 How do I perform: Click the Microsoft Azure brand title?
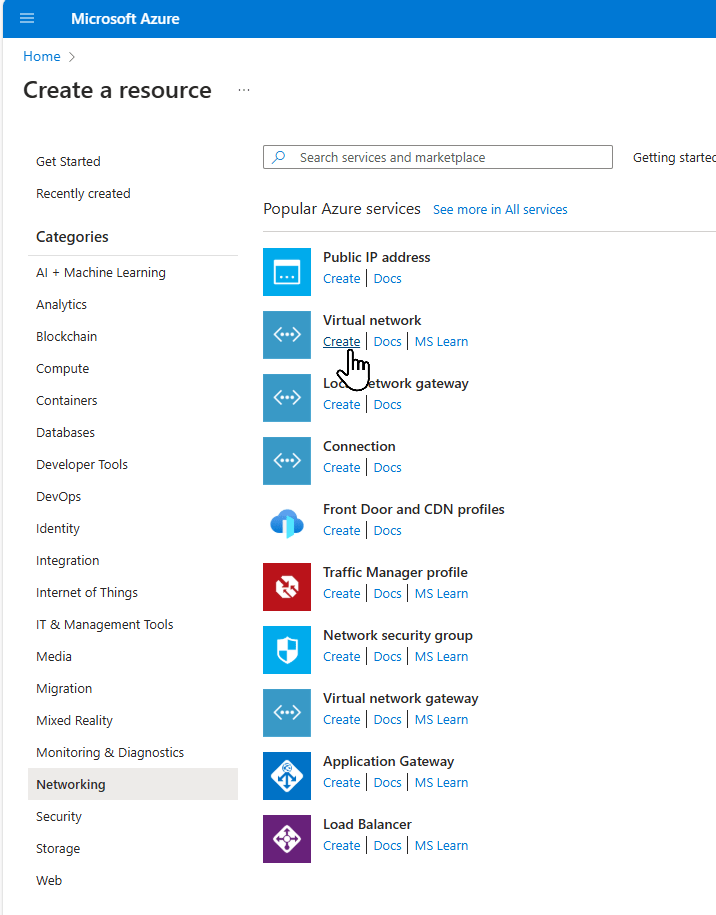(x=125, y=19)
